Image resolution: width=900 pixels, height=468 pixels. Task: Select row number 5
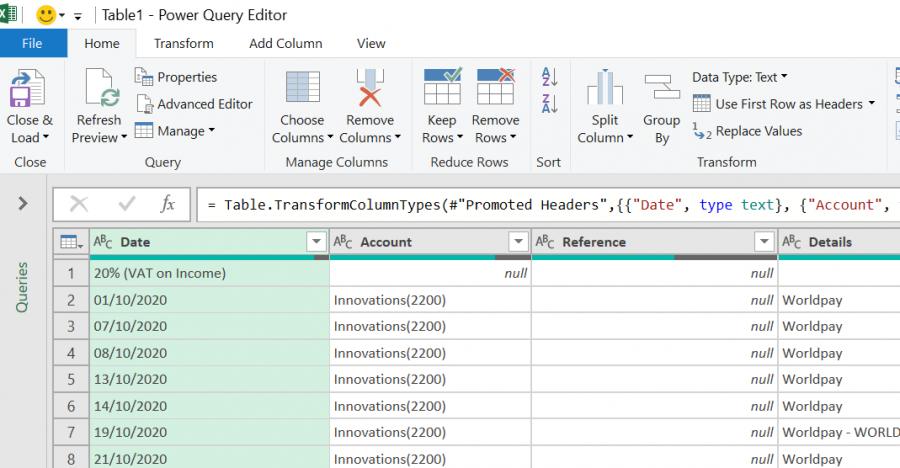coord(71,380)
